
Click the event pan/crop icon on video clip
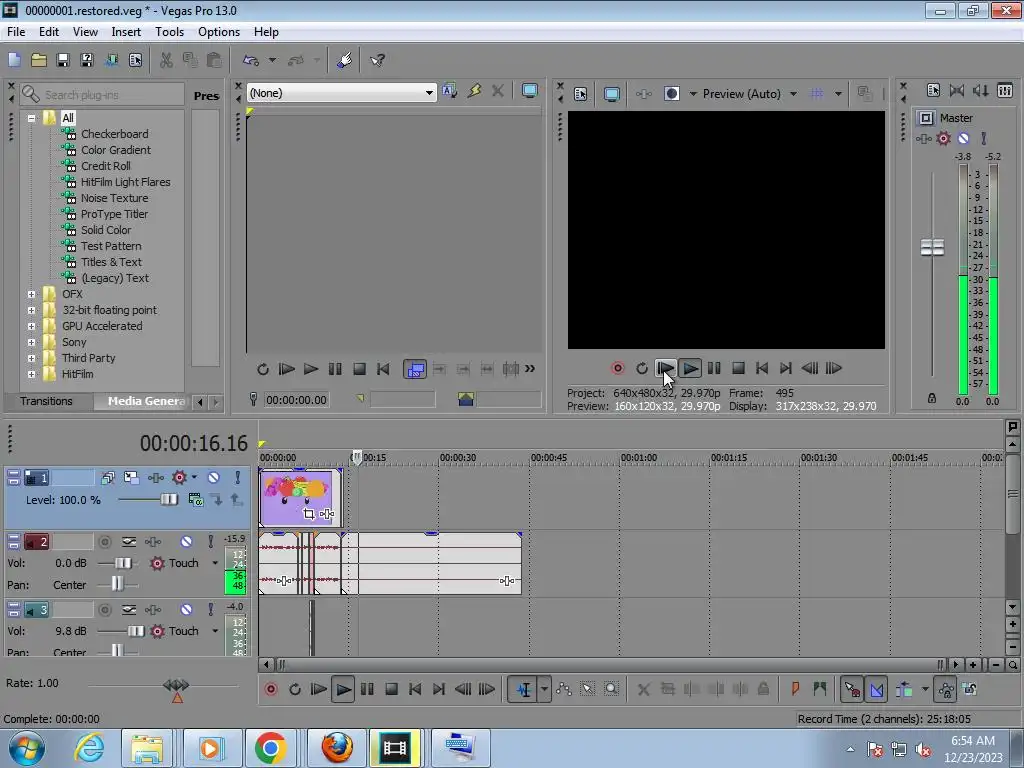click(x=309, y=514)
